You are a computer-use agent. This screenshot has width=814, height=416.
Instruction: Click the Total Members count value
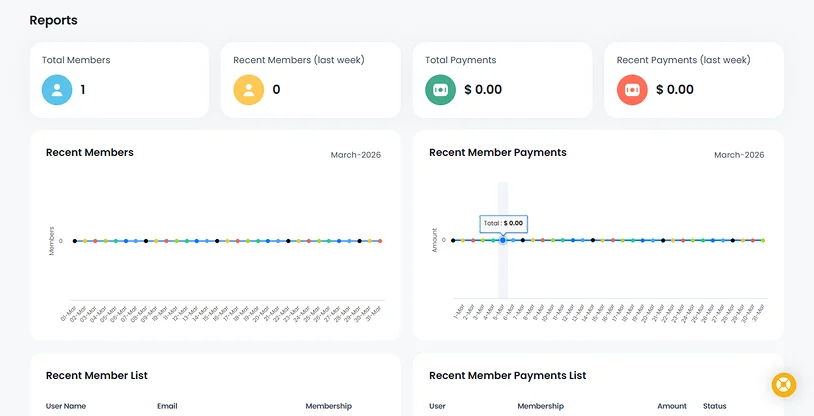[x=83, y=90]
